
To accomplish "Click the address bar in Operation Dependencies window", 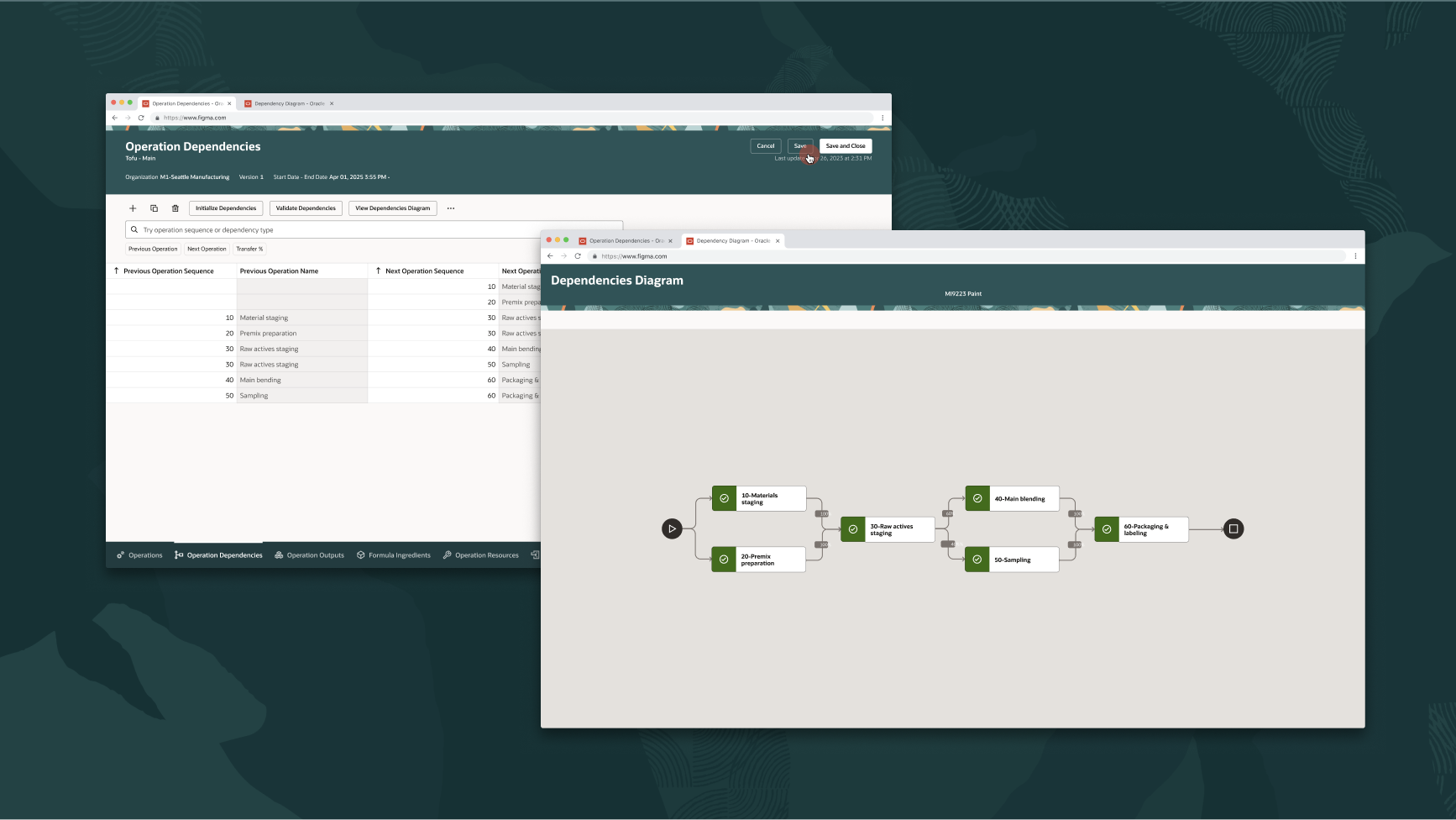I will pyautogui.click(x=512, y=118).
